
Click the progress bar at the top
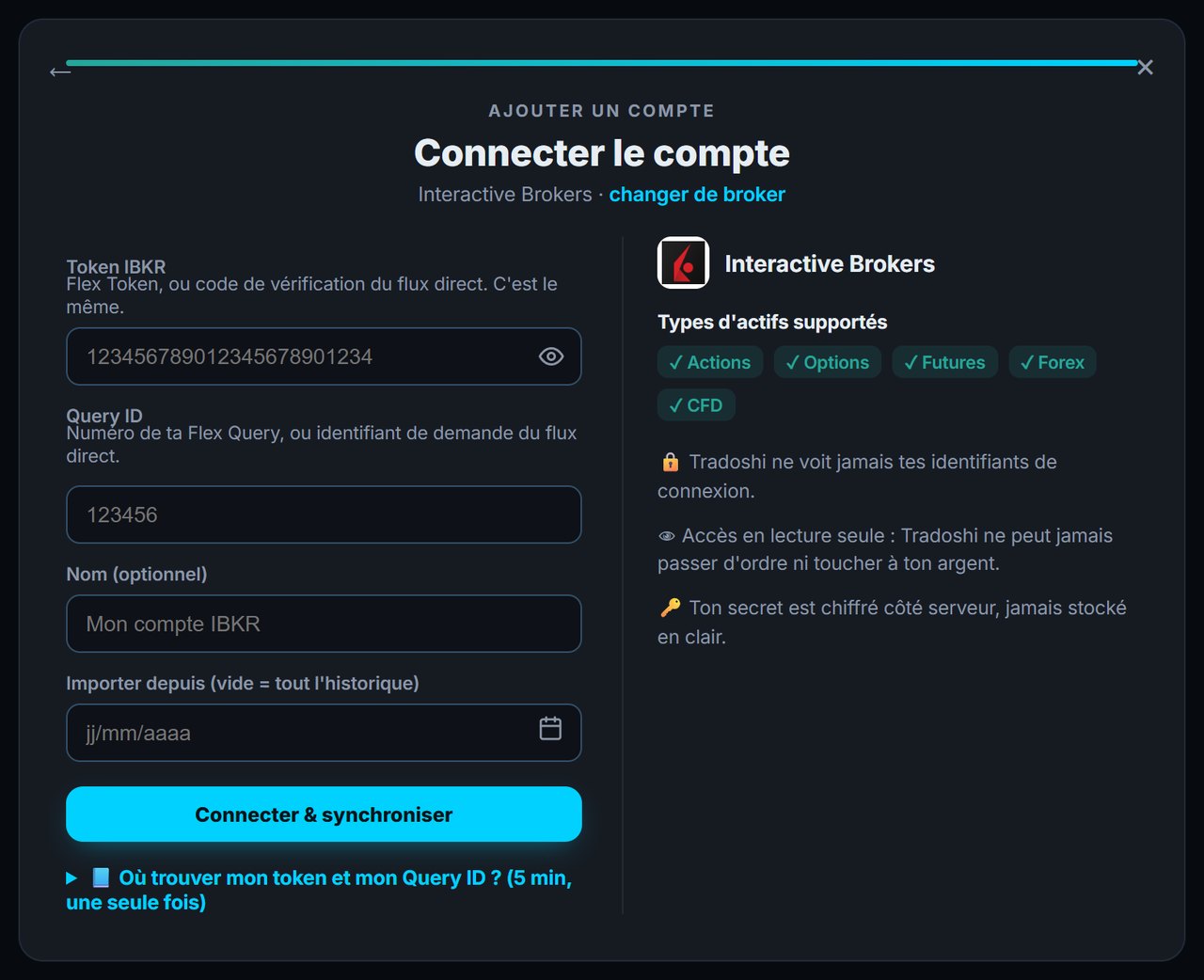click(x=602, y=63)
